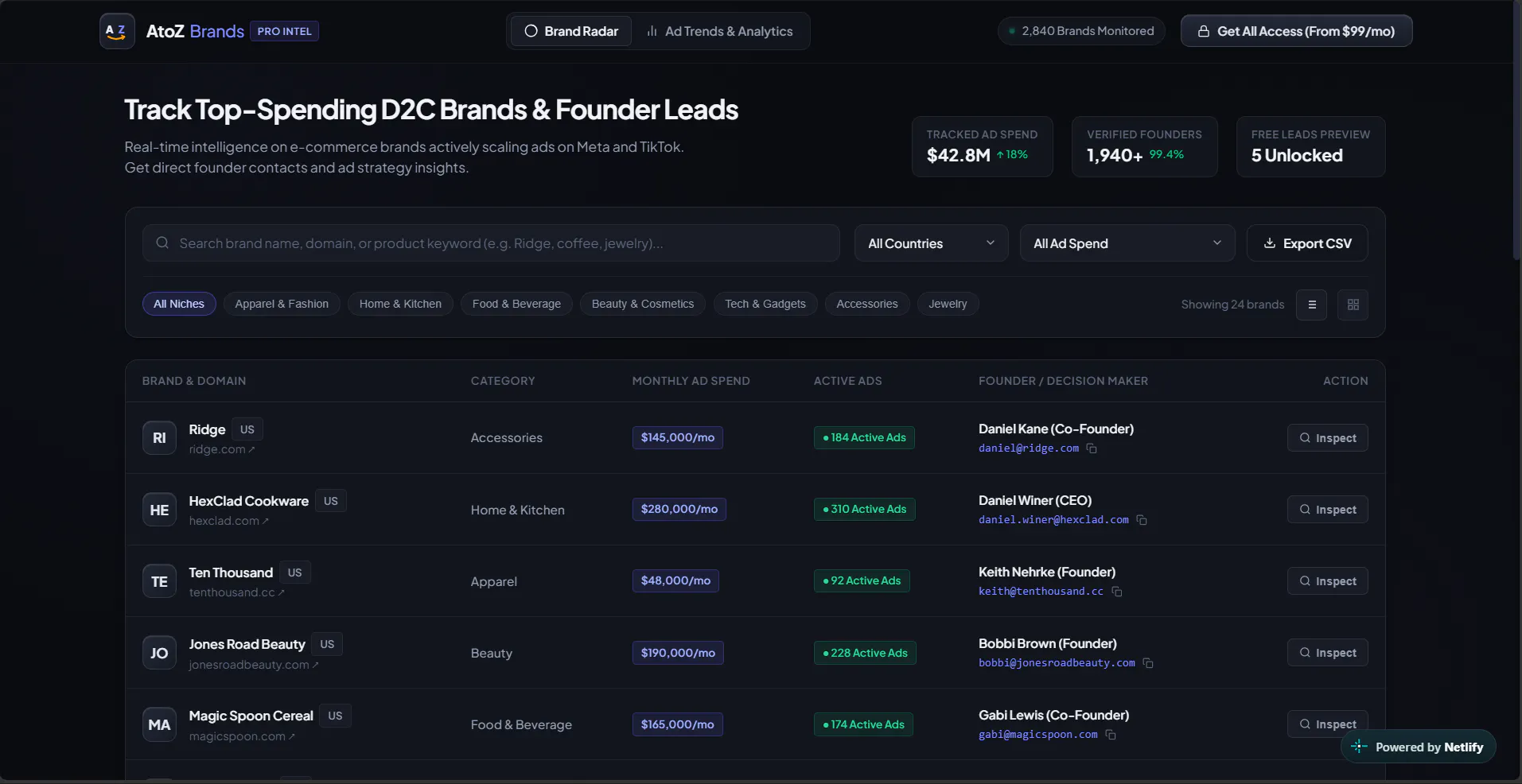Open the All Ad Spend dropdown
The width and height of the screenshot is (1522, 784).
(x=1127, y=243)
